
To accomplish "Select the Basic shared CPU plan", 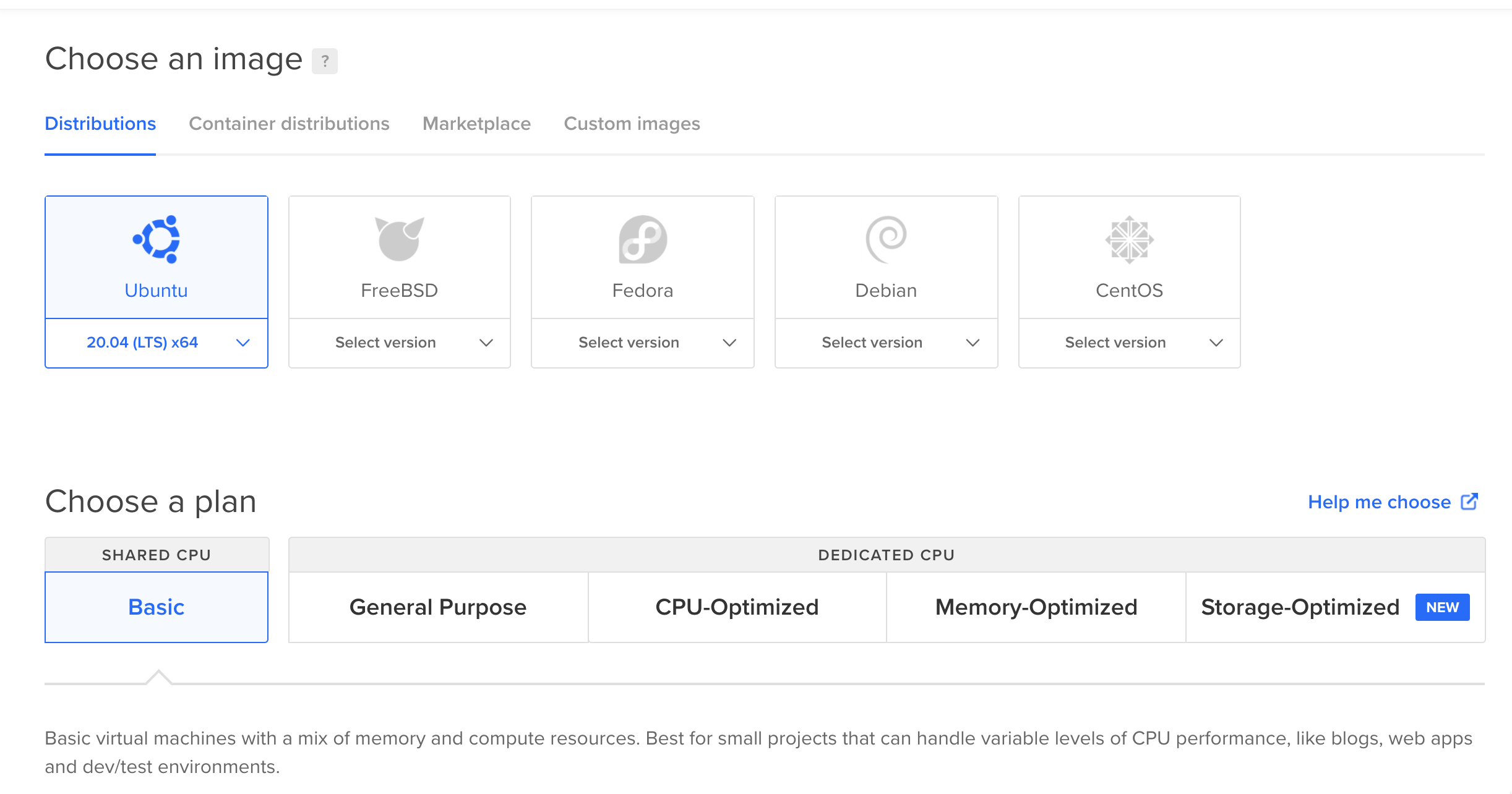I will point(157,607).
